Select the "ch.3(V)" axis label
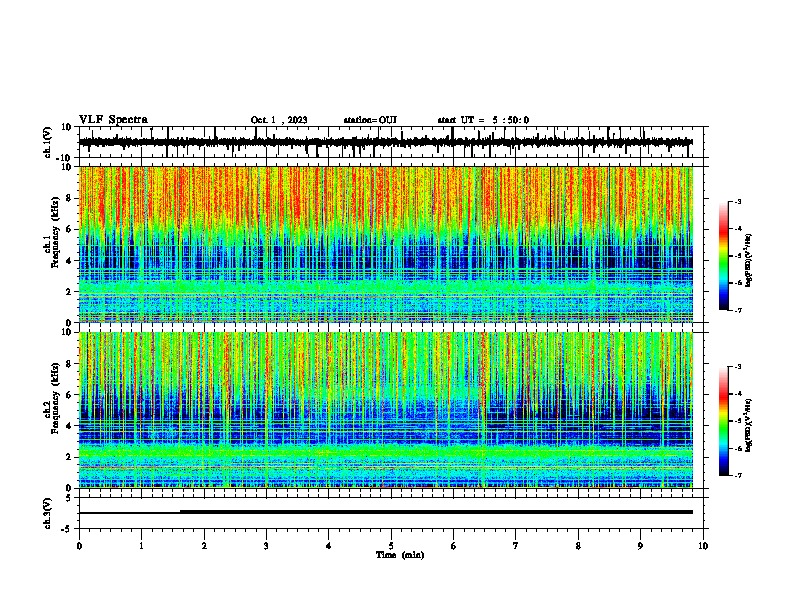 [48, 514]
